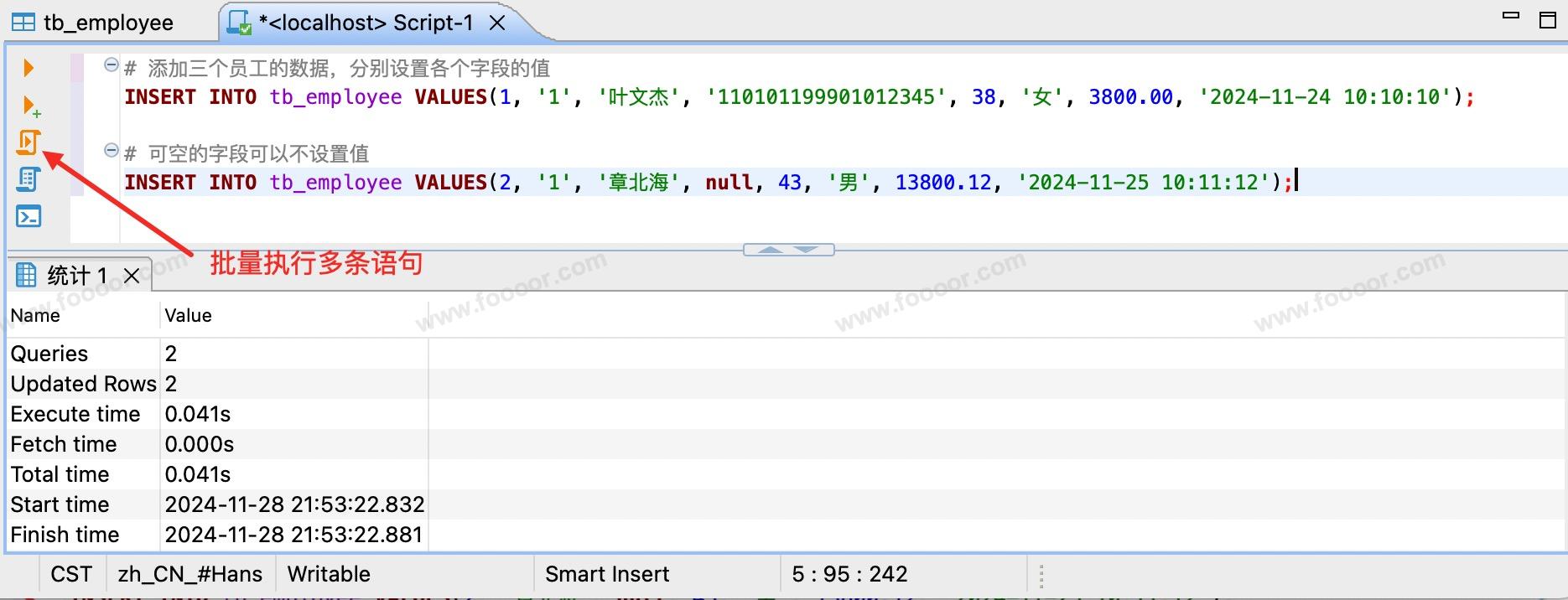Collapse the first comment fold marker
This screenshot has width=1568, height=600.
click(111, 65)
